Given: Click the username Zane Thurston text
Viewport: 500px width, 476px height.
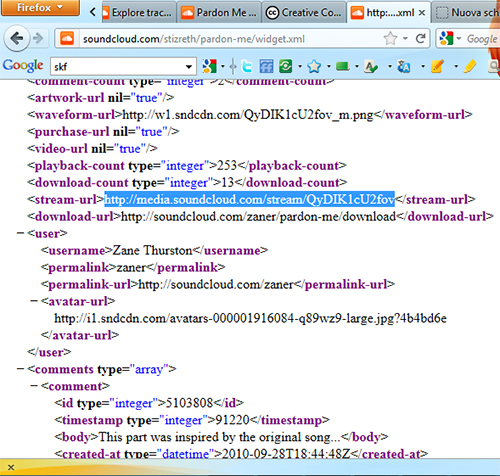Looking at the screenshot, I should pyautogui.click(x=152, y=250).
